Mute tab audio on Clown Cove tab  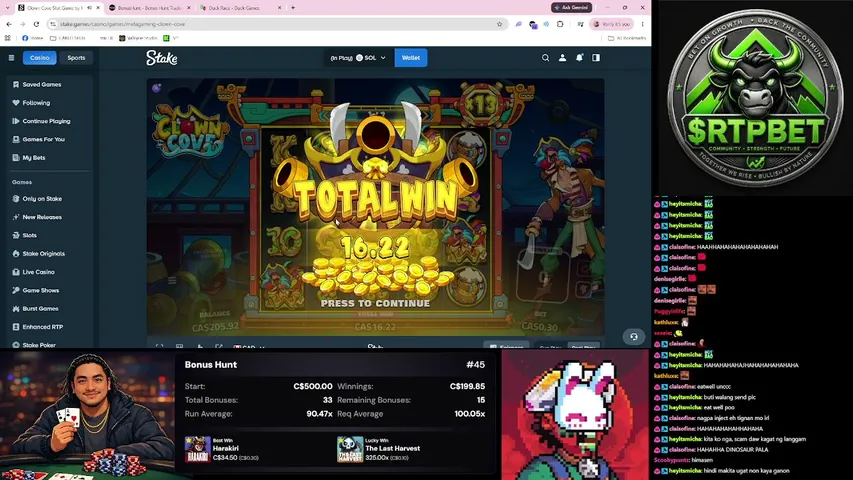[89, 8]
